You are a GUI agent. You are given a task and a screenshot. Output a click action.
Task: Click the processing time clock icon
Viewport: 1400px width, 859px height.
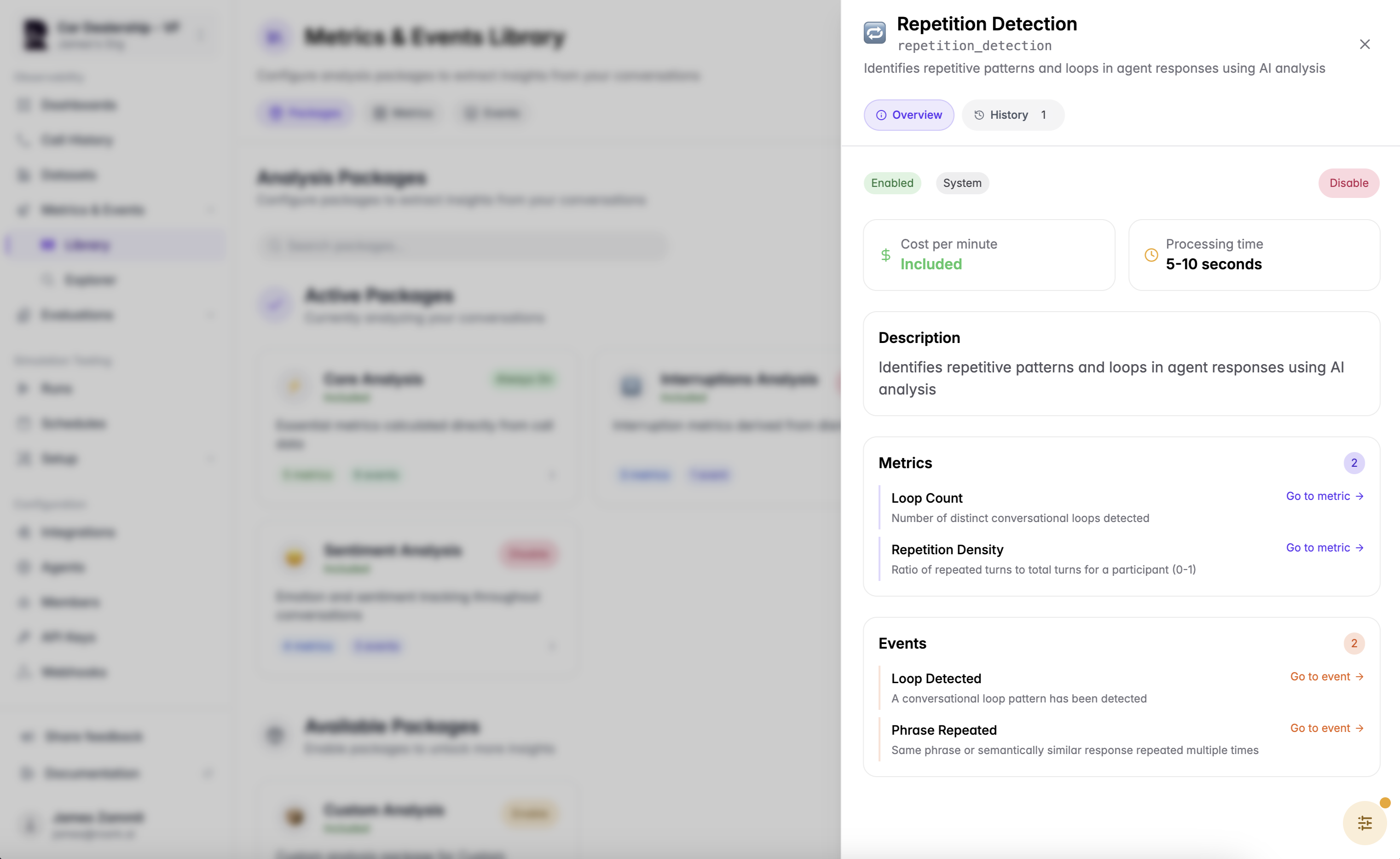[1151, 255]
